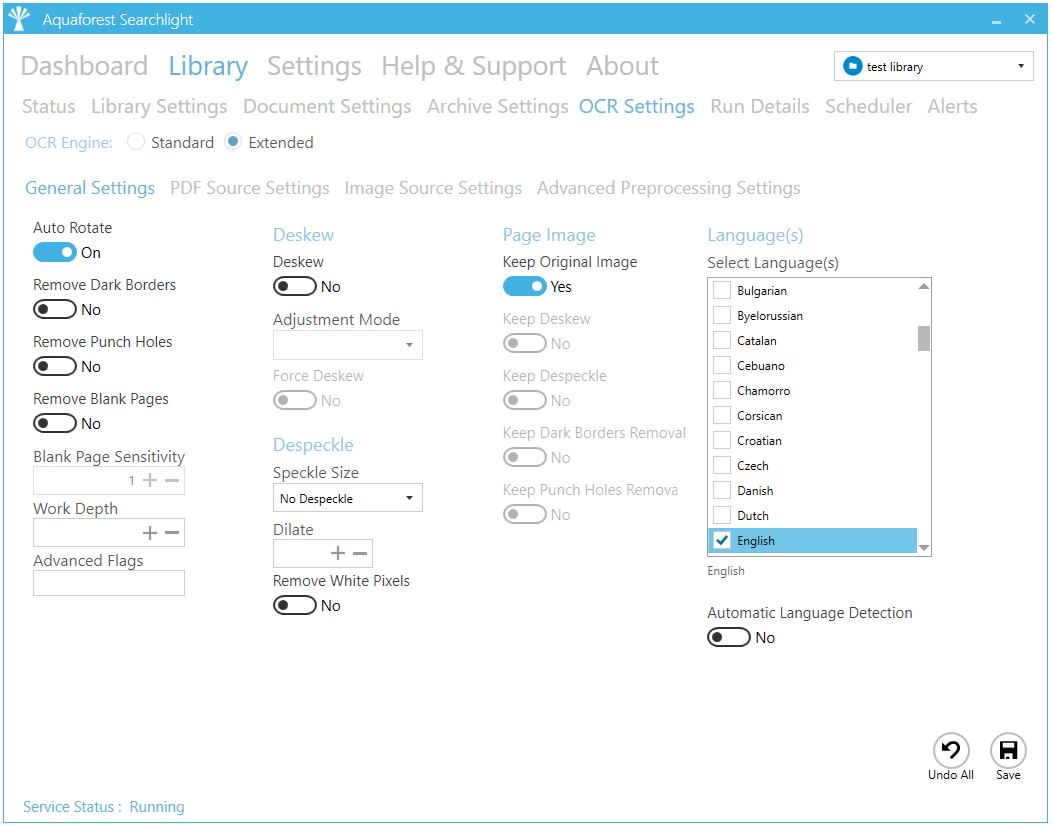The width and height of the screenshot is (1053, 826).
Task: Turn off the Auto Rotate toggle
Action: 55,253
